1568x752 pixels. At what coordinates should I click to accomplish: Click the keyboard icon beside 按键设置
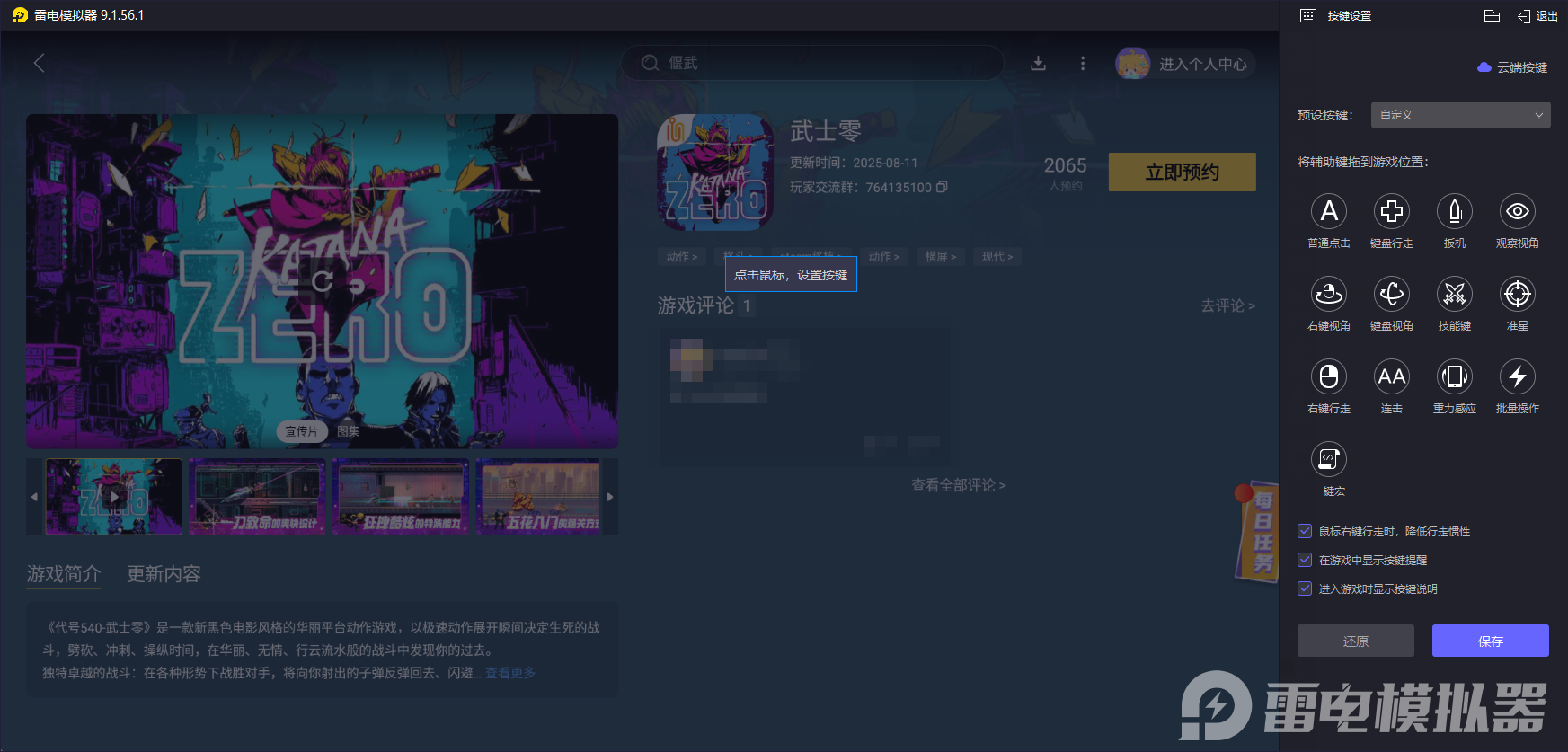(x=1308, y=16)
